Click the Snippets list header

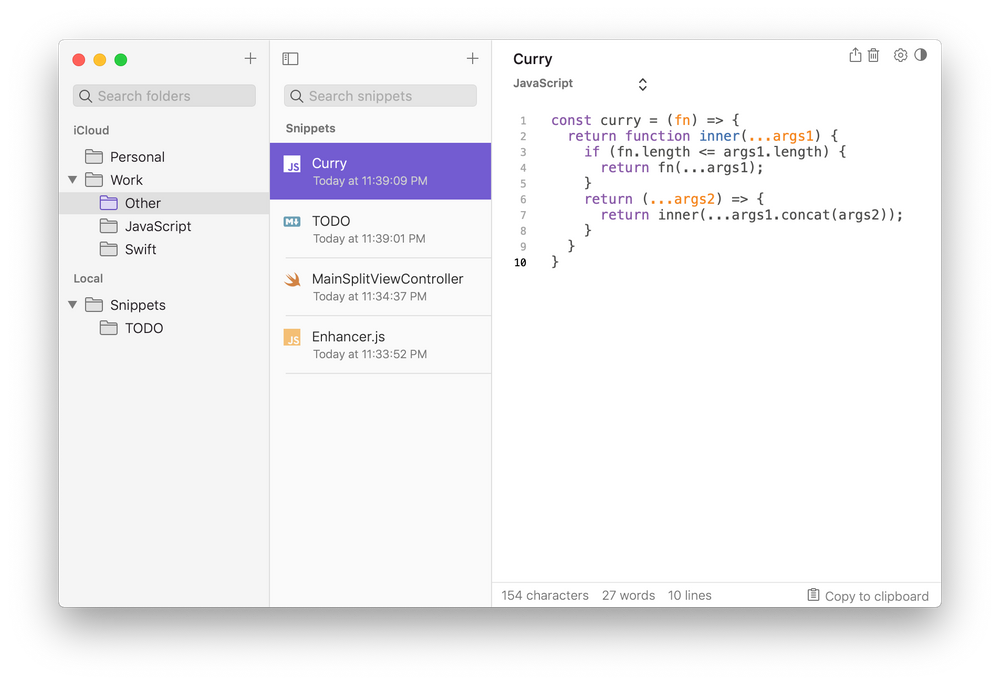(311, 128)
